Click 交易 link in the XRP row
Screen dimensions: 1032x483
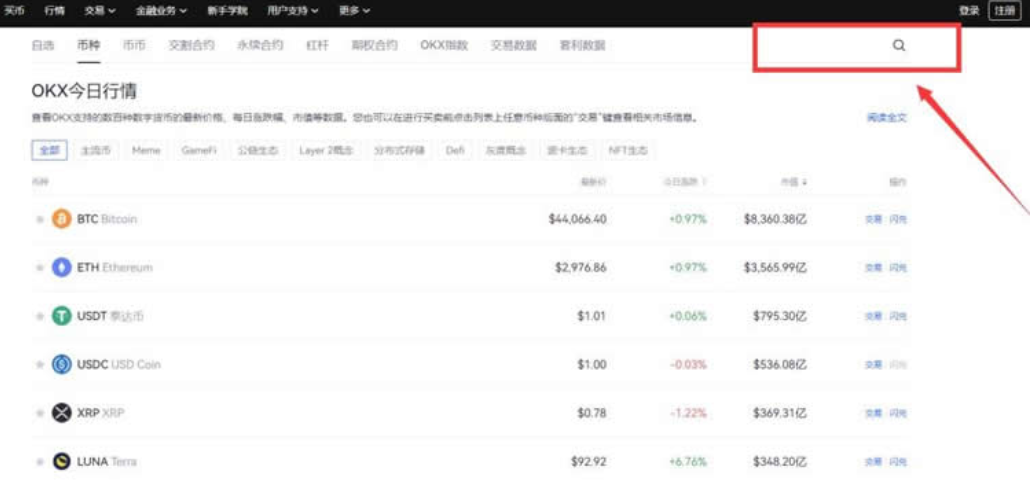tap(873, 413)
